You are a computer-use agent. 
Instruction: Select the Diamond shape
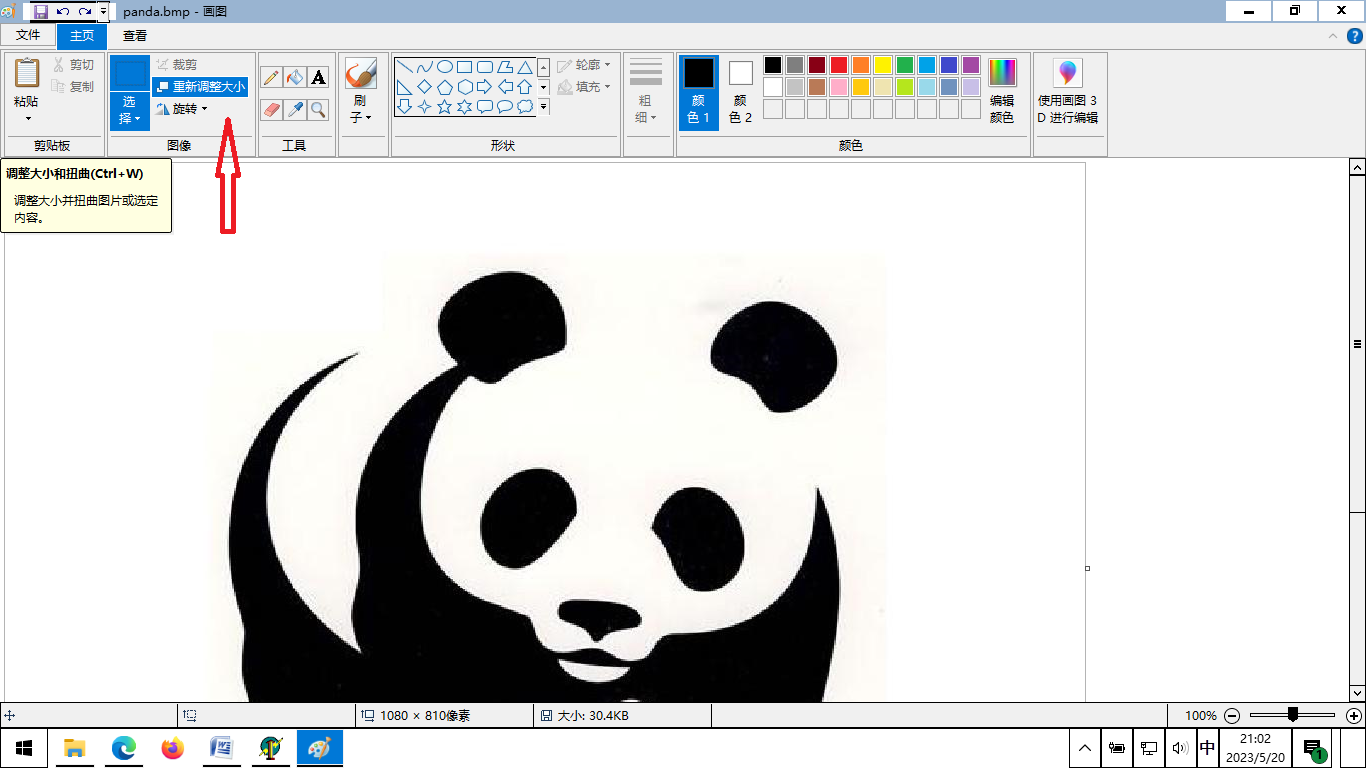click(425, 87)
